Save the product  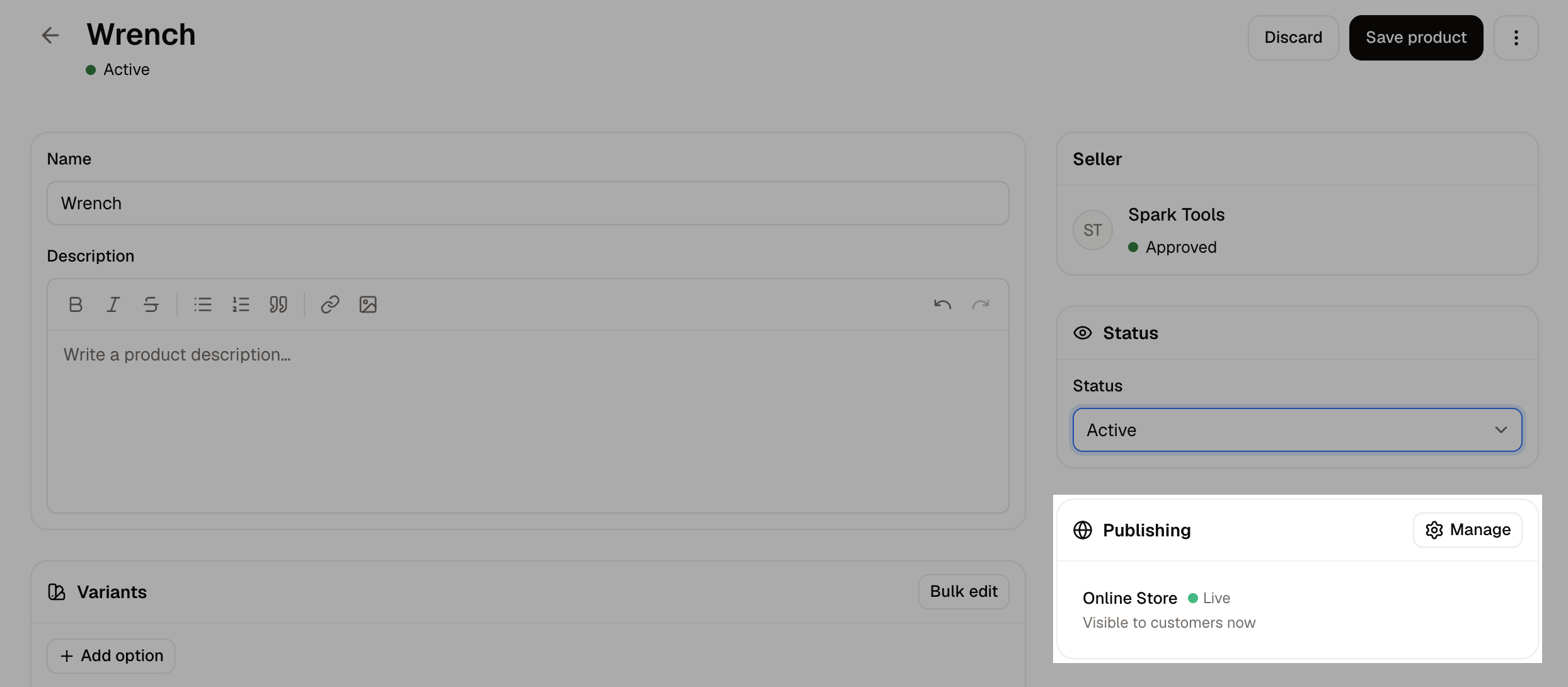click(1416, 38)
